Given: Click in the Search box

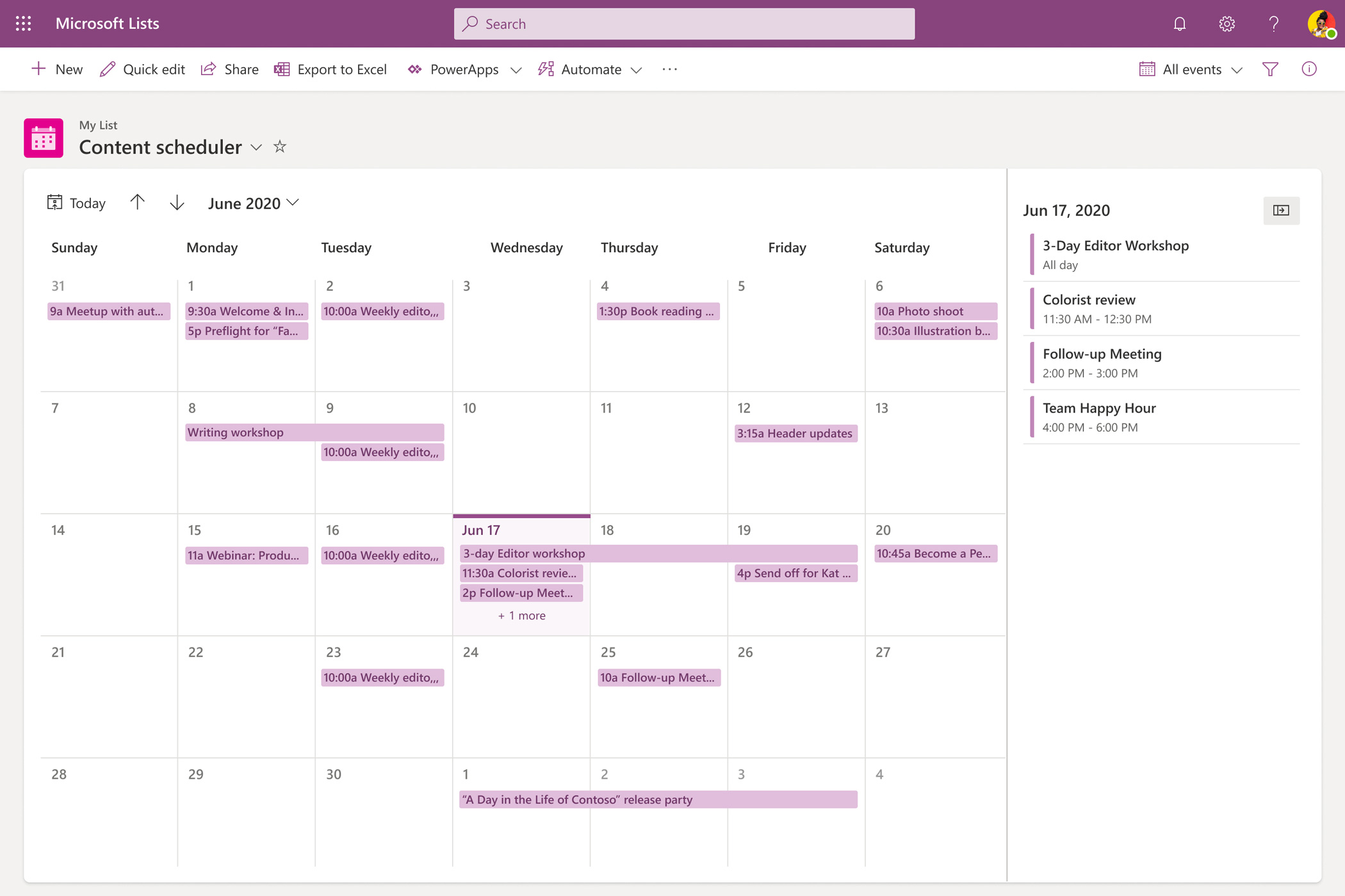Looking at the screenshot, I should point(684,24).
